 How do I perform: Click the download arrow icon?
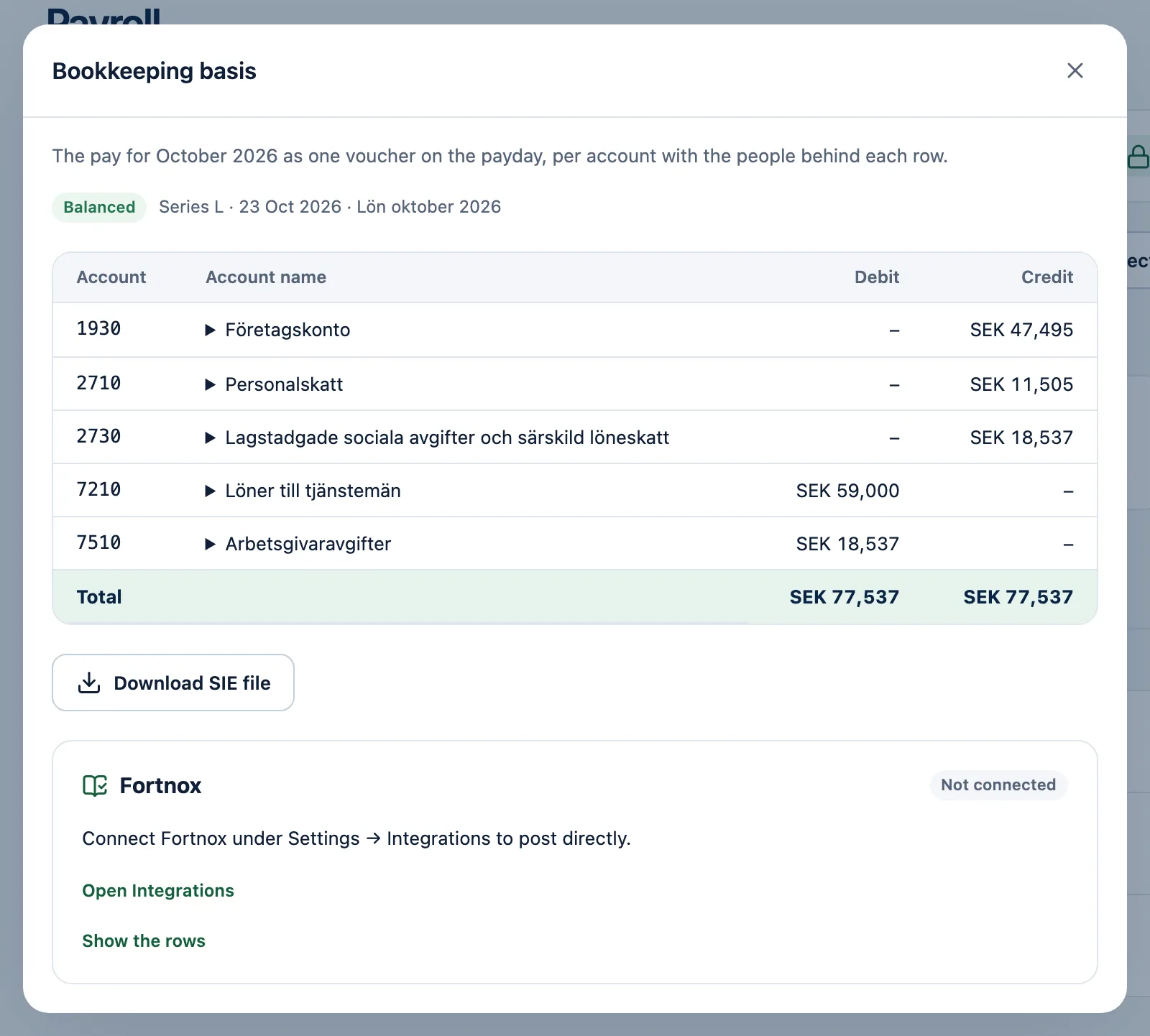pyautogui.click(x=89, y=683)
